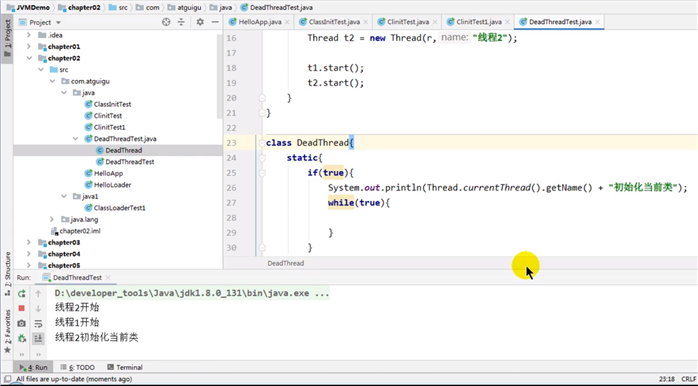Expand the java.lang package
698x386 pixels.
[x=52, y=219]
